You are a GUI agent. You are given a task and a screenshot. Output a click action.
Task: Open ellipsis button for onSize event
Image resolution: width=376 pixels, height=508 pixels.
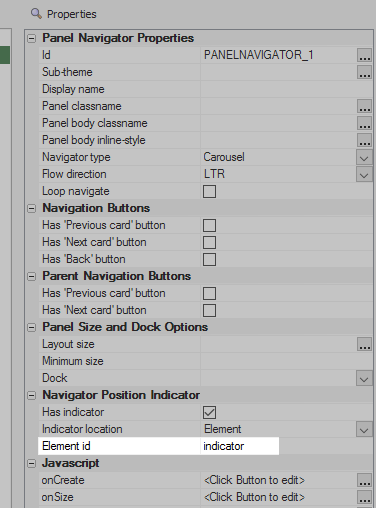(x=364, y=497)
